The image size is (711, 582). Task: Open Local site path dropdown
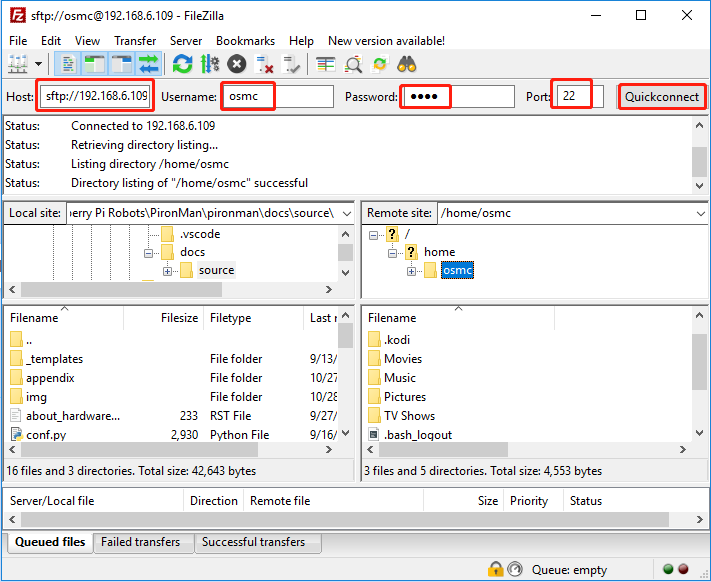[347, 213]
